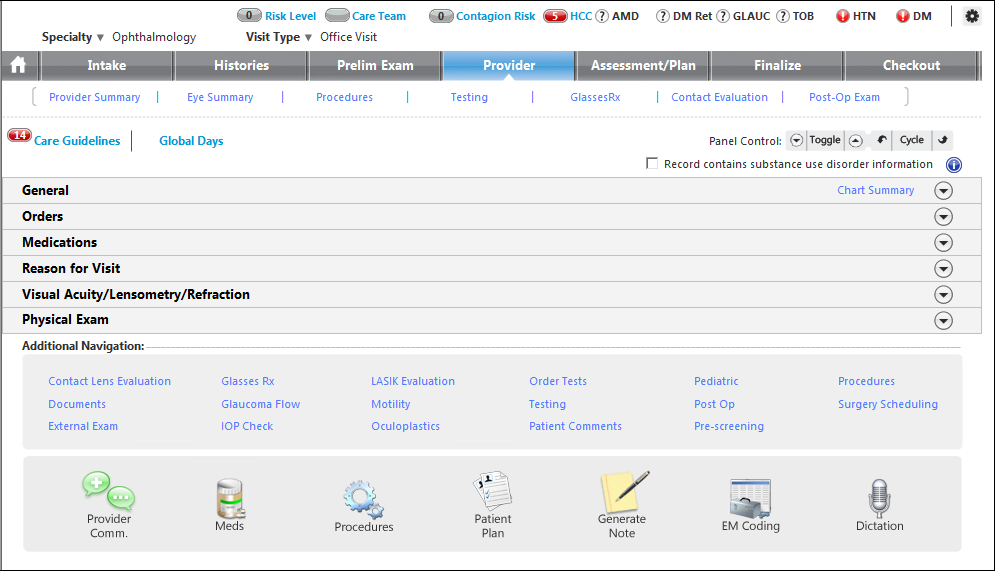The image size is (995, 571).
Task: Expand Visual Acuity/Lensometry/Refraction panel
Action: pos(943,294)
